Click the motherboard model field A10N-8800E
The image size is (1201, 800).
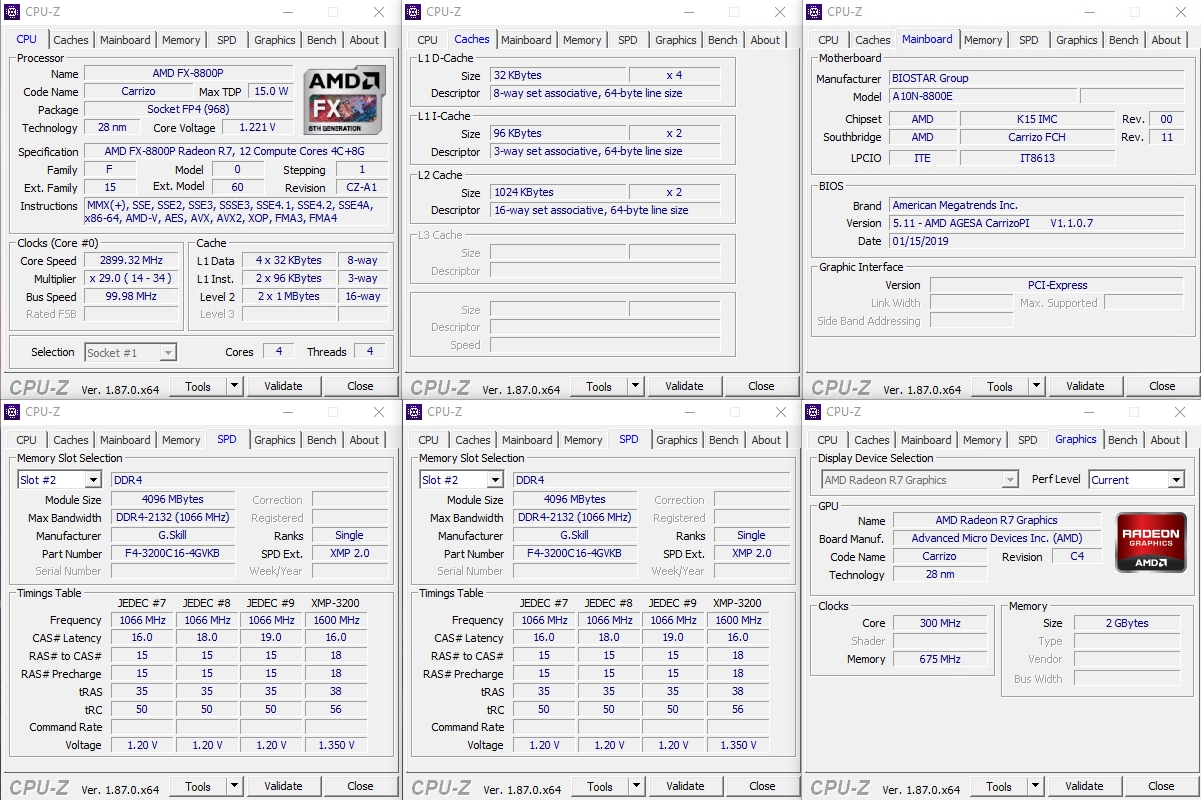[x=983, y=97]
